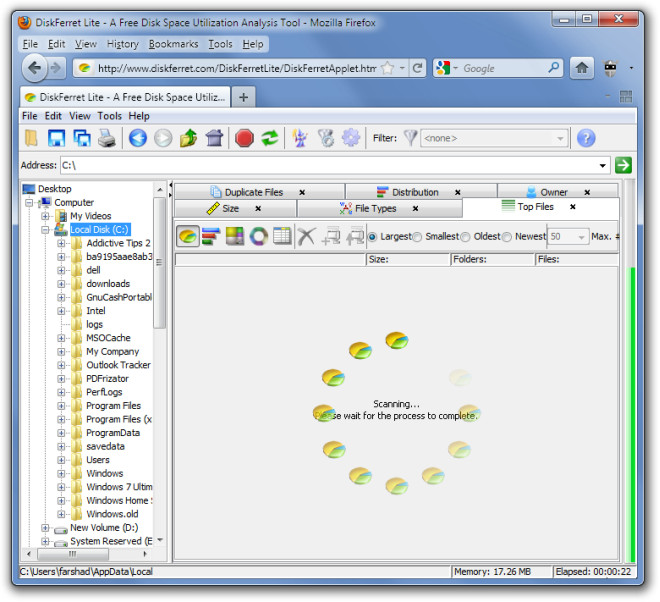This screenshot has height=602, width=660.
Task: Click the delete X icon
Action: click(x=306, y=236)
